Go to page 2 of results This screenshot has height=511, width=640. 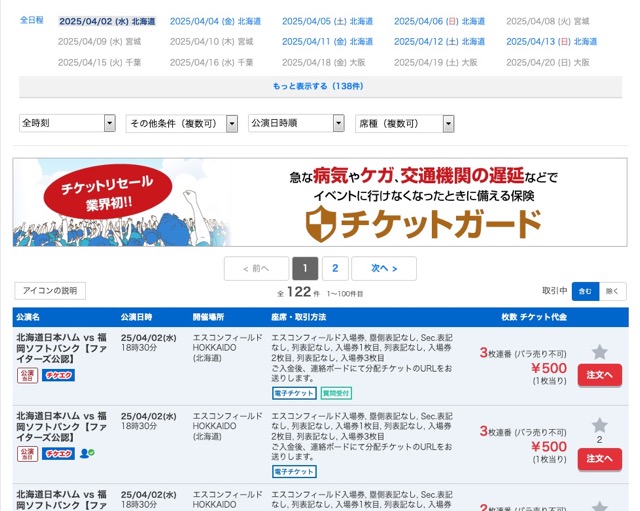click(335, 268)
